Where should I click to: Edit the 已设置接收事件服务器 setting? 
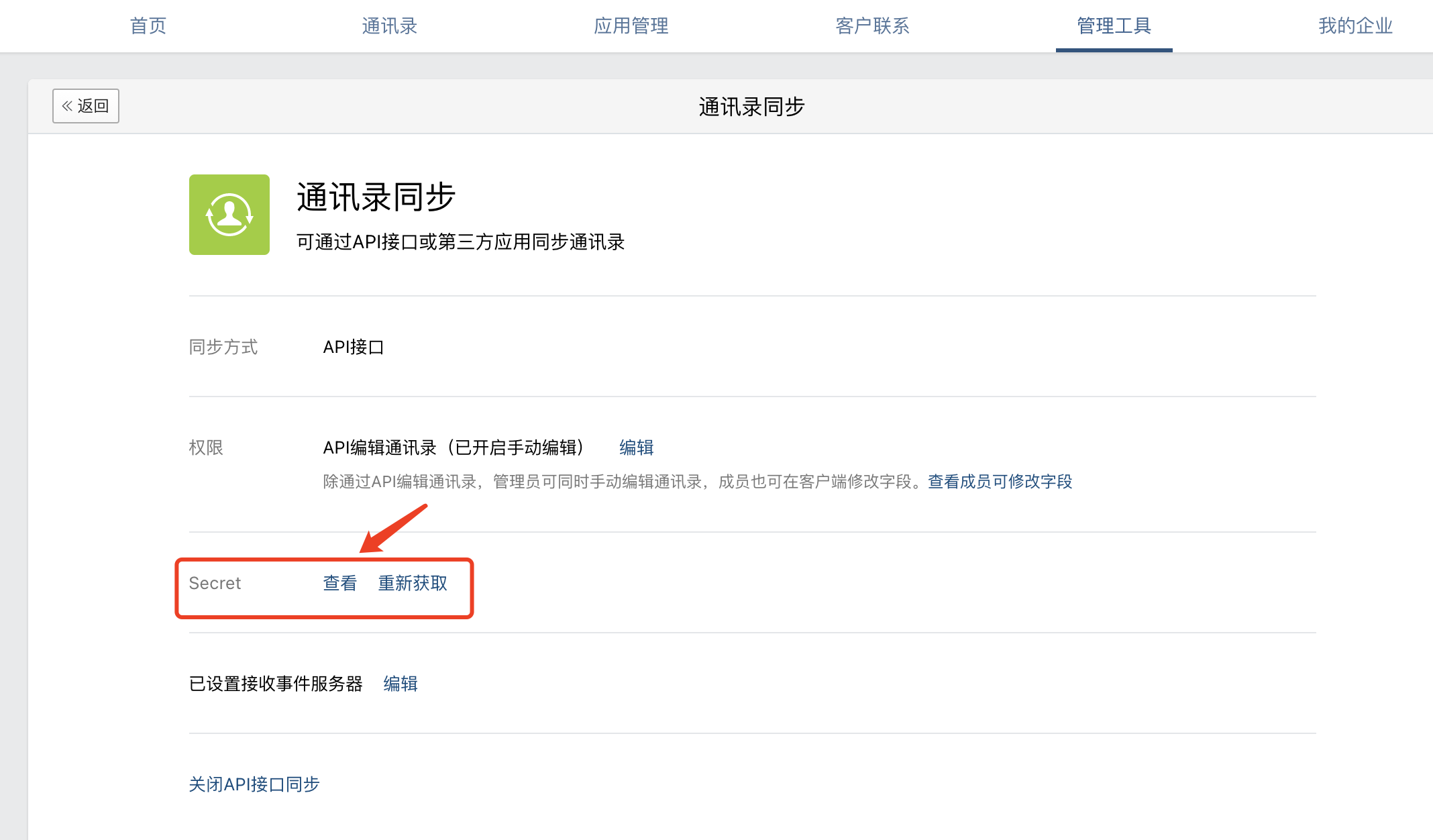401,684
